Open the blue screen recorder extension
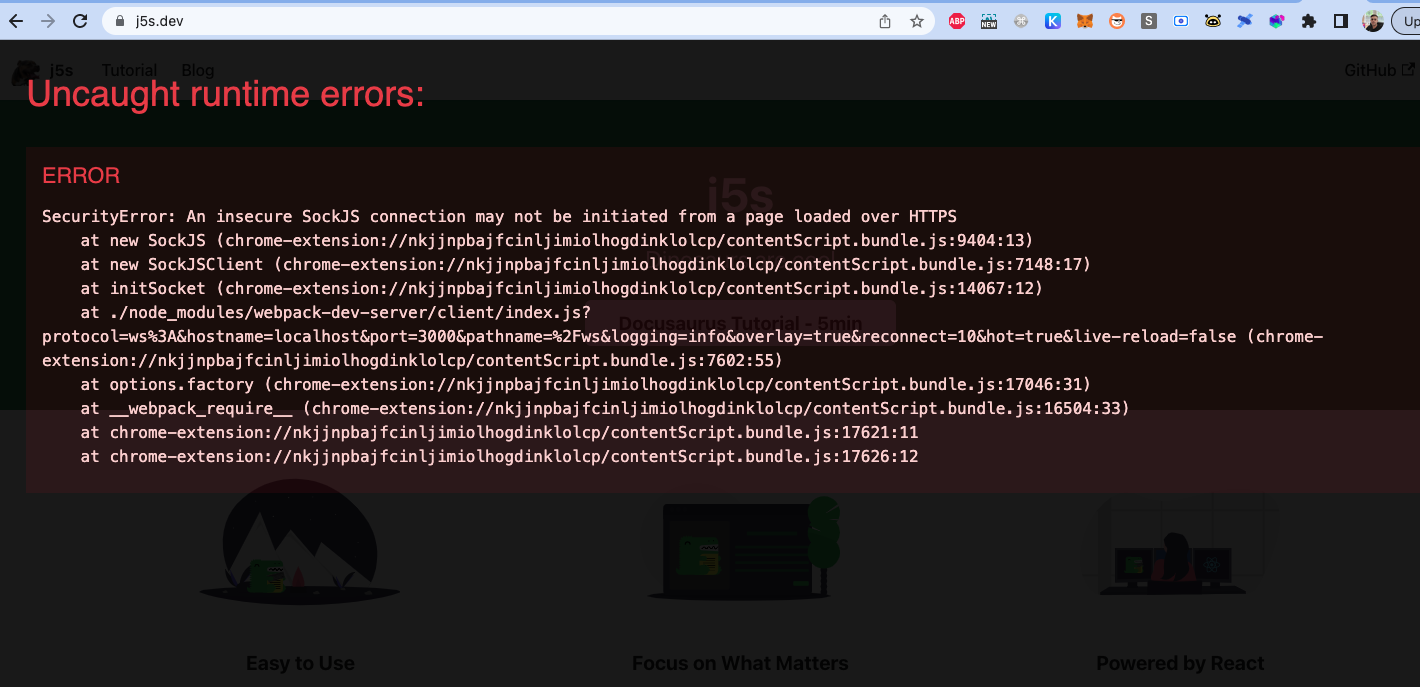 click(x=1181, y=21)
